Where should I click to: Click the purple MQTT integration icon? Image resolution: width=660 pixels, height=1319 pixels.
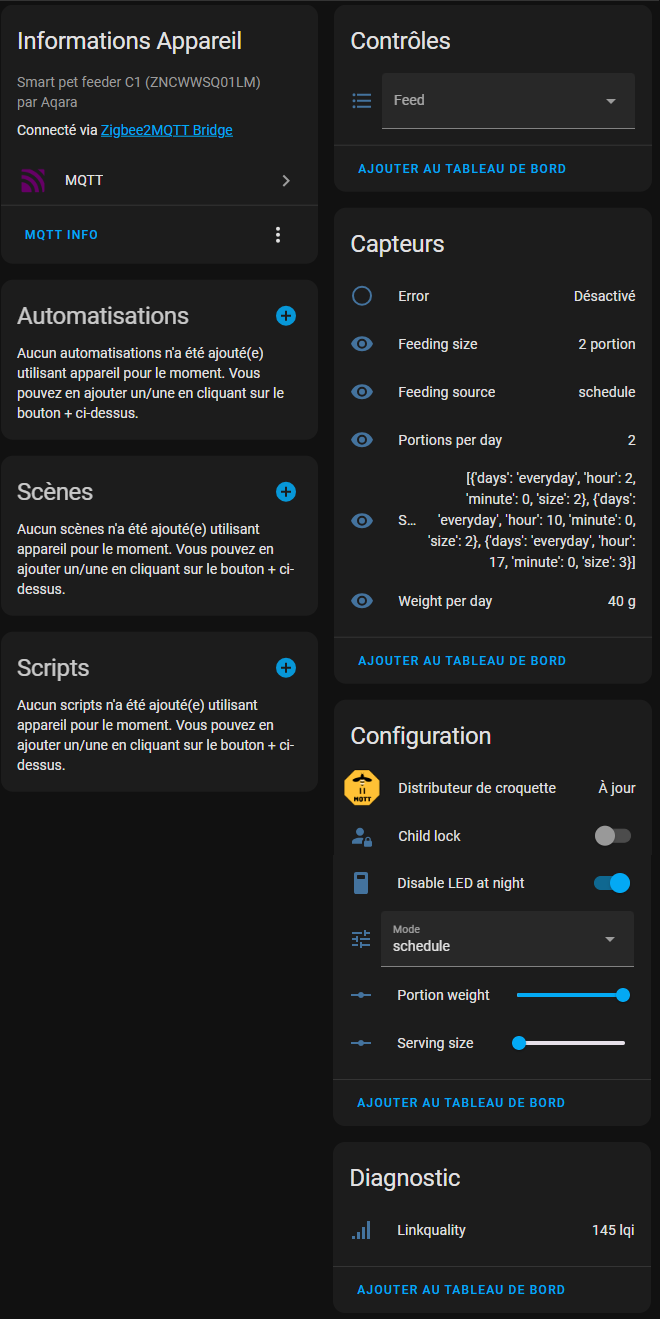click(x=33, y=181)
